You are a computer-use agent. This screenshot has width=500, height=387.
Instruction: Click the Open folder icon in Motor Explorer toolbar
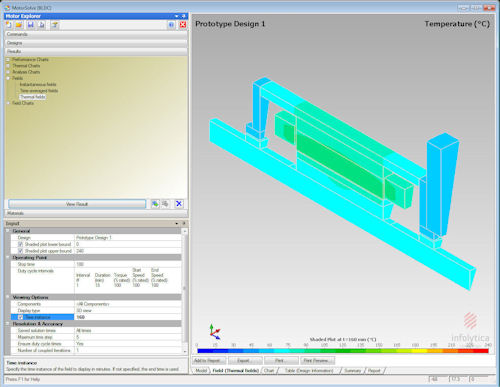click(19, 25)
